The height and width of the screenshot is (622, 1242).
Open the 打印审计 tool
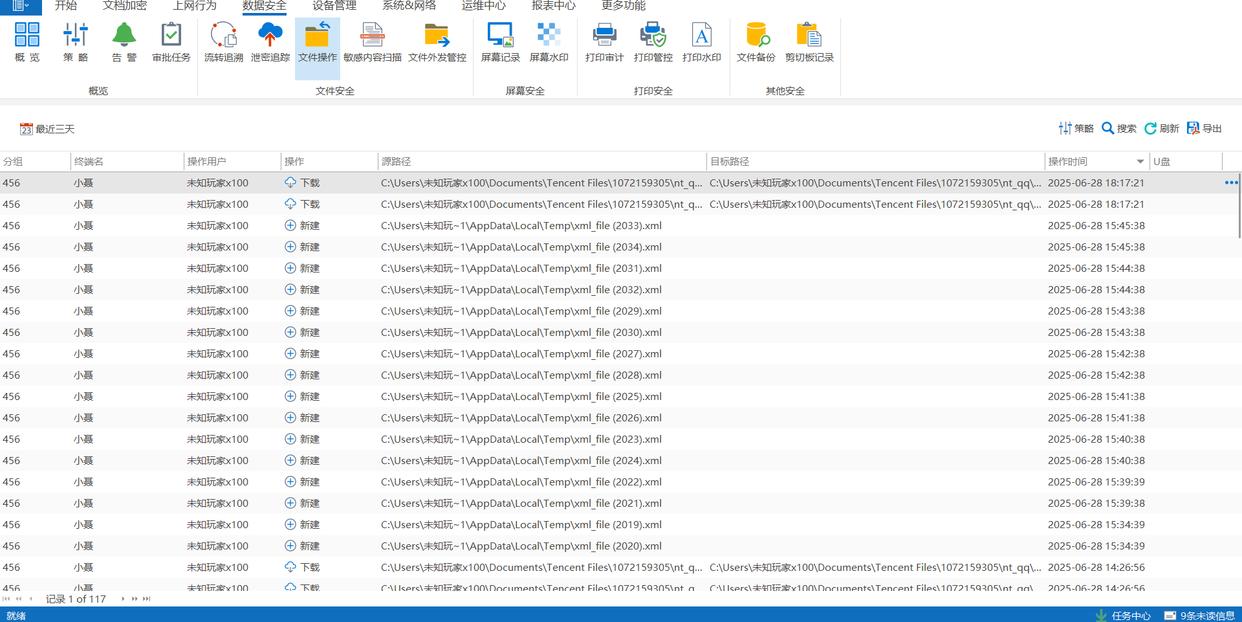pyautogui.click(x=604, y=42)
